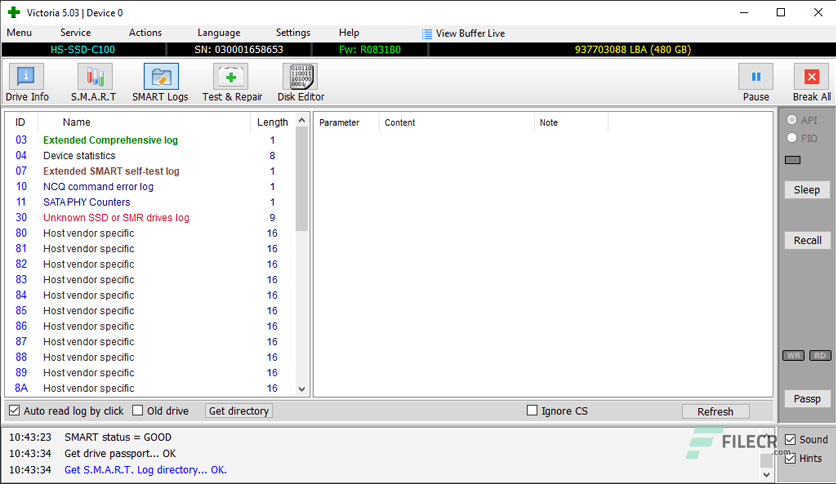Image resolution: width=836 pixels, height=484 pixels.
Task: Click the ID column header
Action: pos(21,122)
